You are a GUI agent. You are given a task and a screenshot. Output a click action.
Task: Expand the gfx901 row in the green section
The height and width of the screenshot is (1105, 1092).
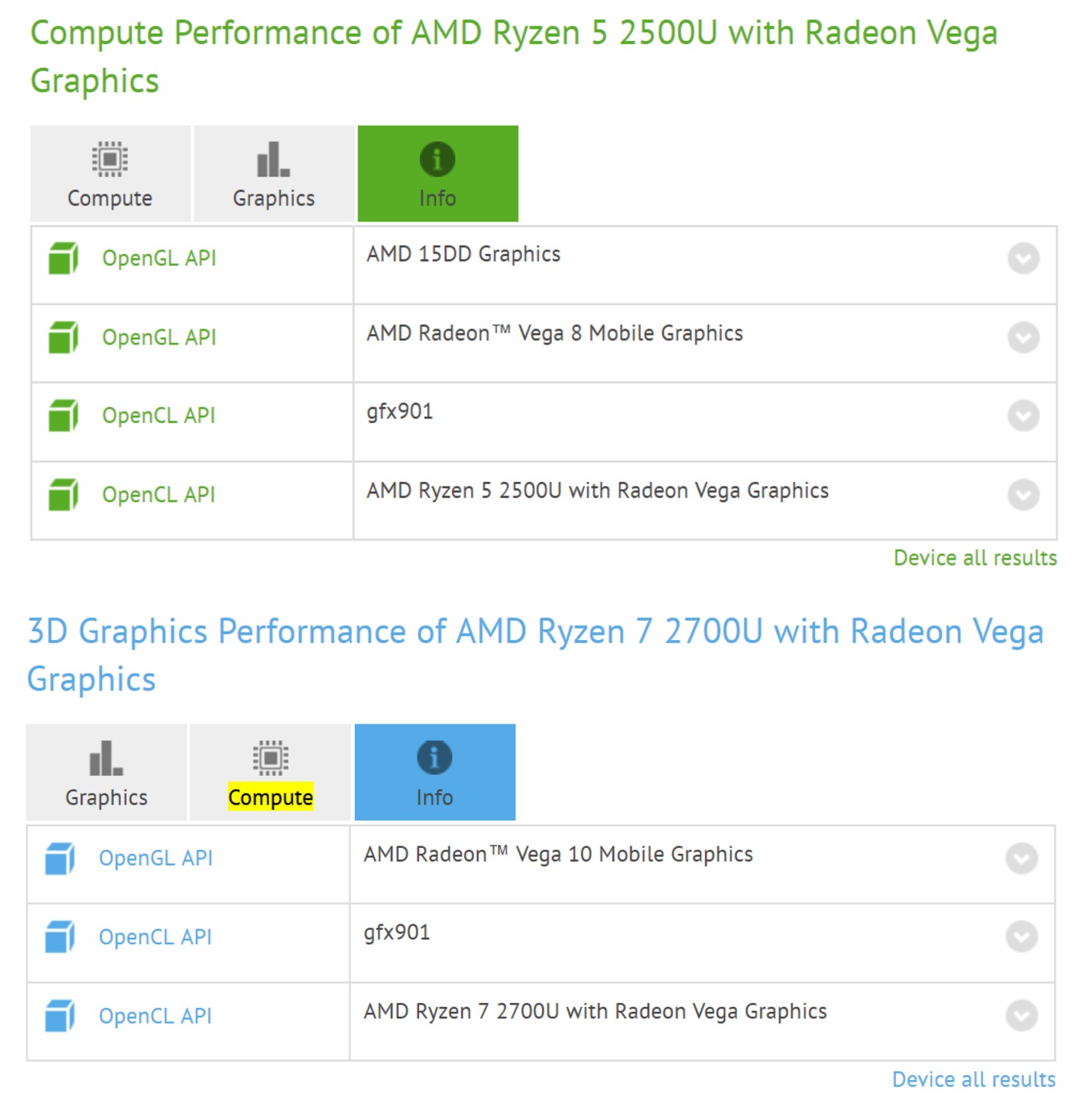tap(1024, 416)
